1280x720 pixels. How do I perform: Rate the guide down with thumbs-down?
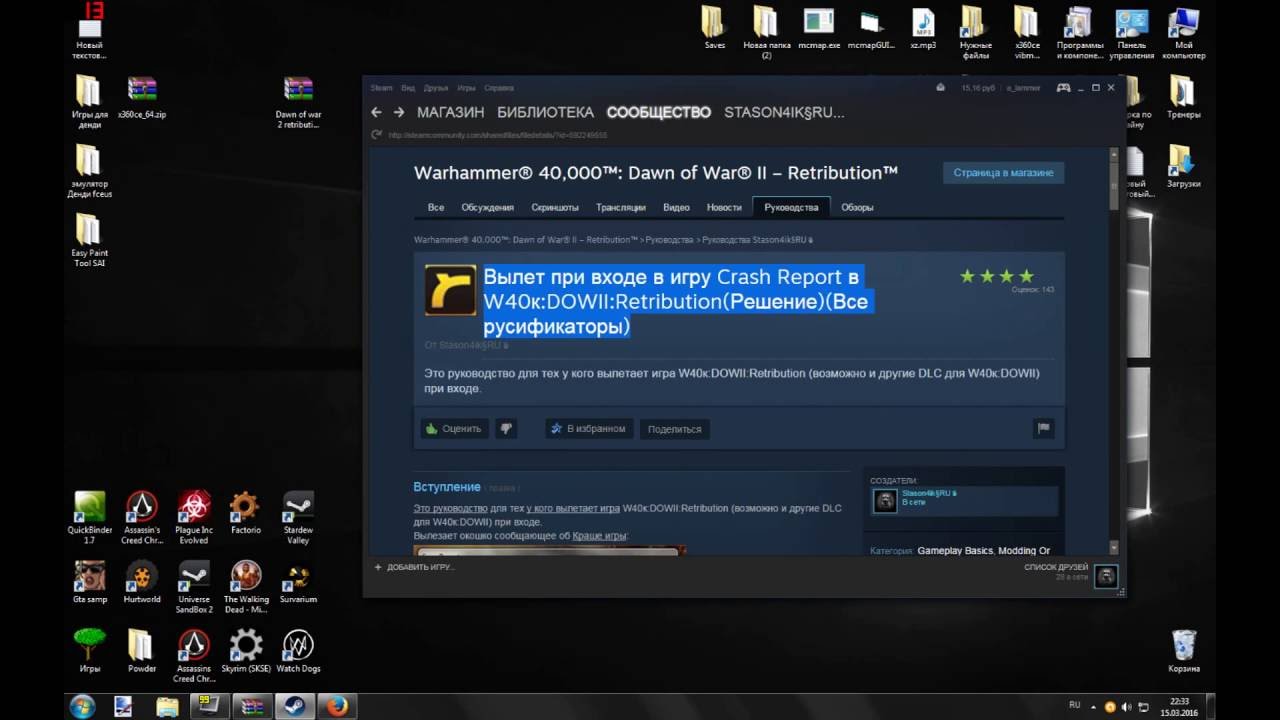[506, 428]
